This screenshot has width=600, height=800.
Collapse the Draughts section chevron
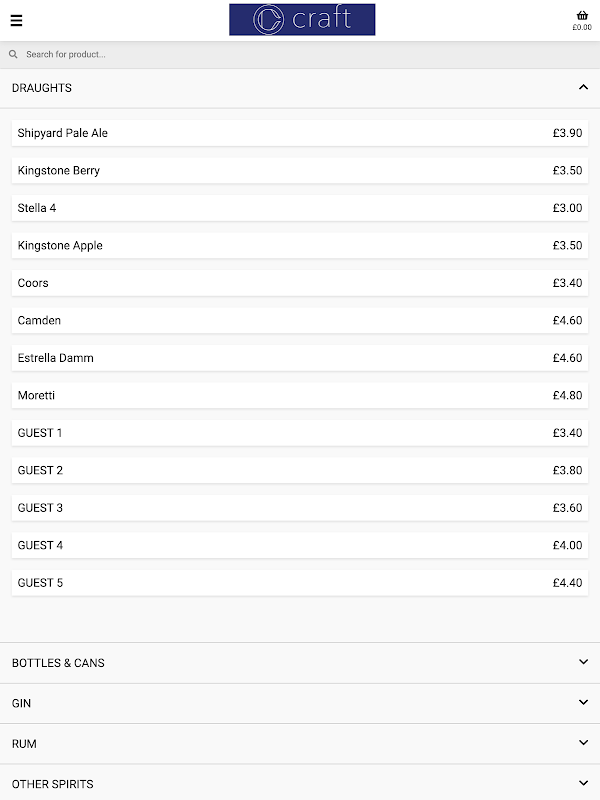[583, 87]
